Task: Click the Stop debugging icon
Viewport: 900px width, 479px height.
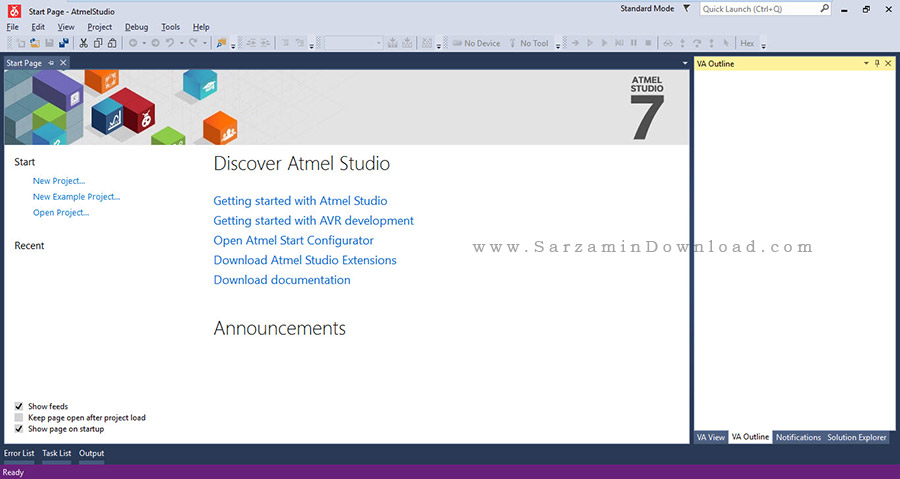Action: [x=648, y=43]
